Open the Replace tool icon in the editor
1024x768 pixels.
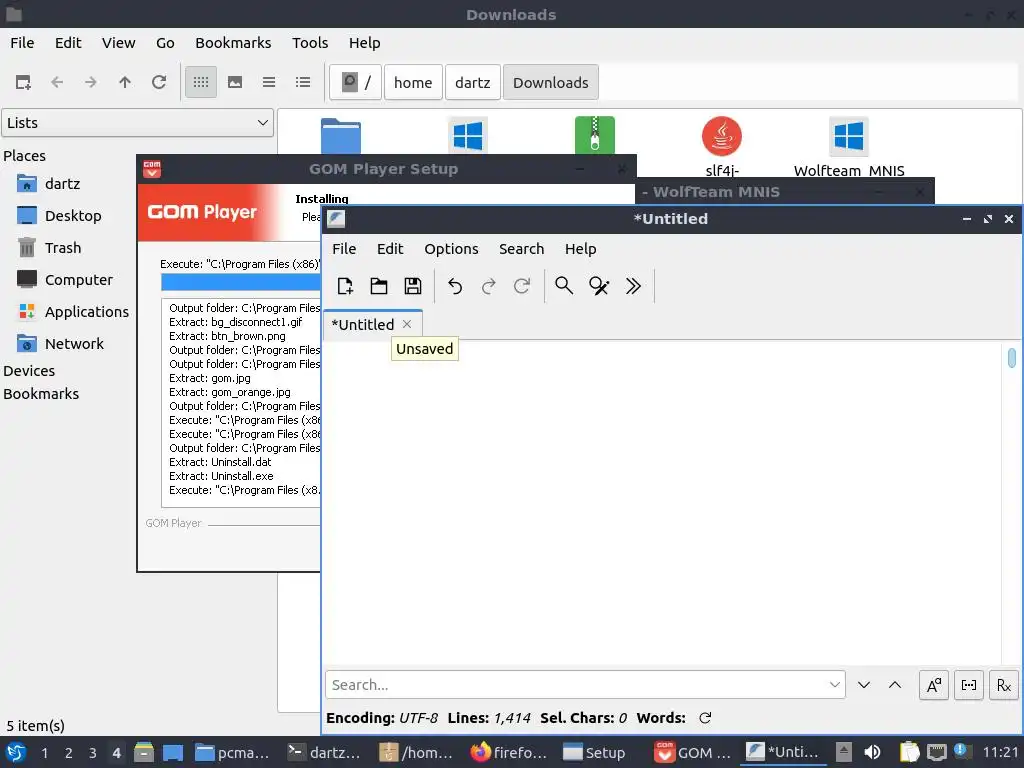pyautogui.click(x=599, y=286)
